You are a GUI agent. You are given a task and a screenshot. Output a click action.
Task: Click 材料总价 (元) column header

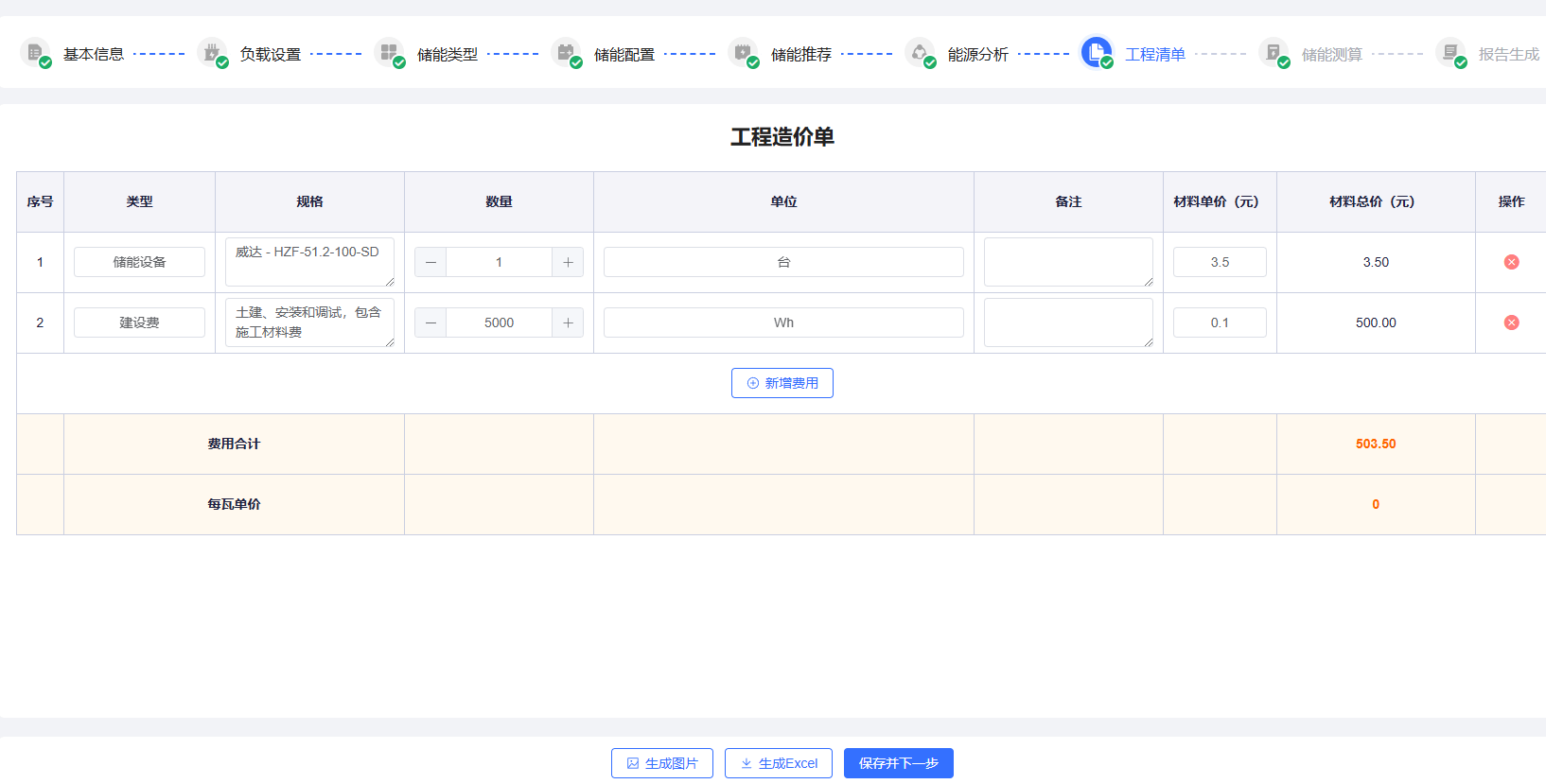[x=1376, y=201]
